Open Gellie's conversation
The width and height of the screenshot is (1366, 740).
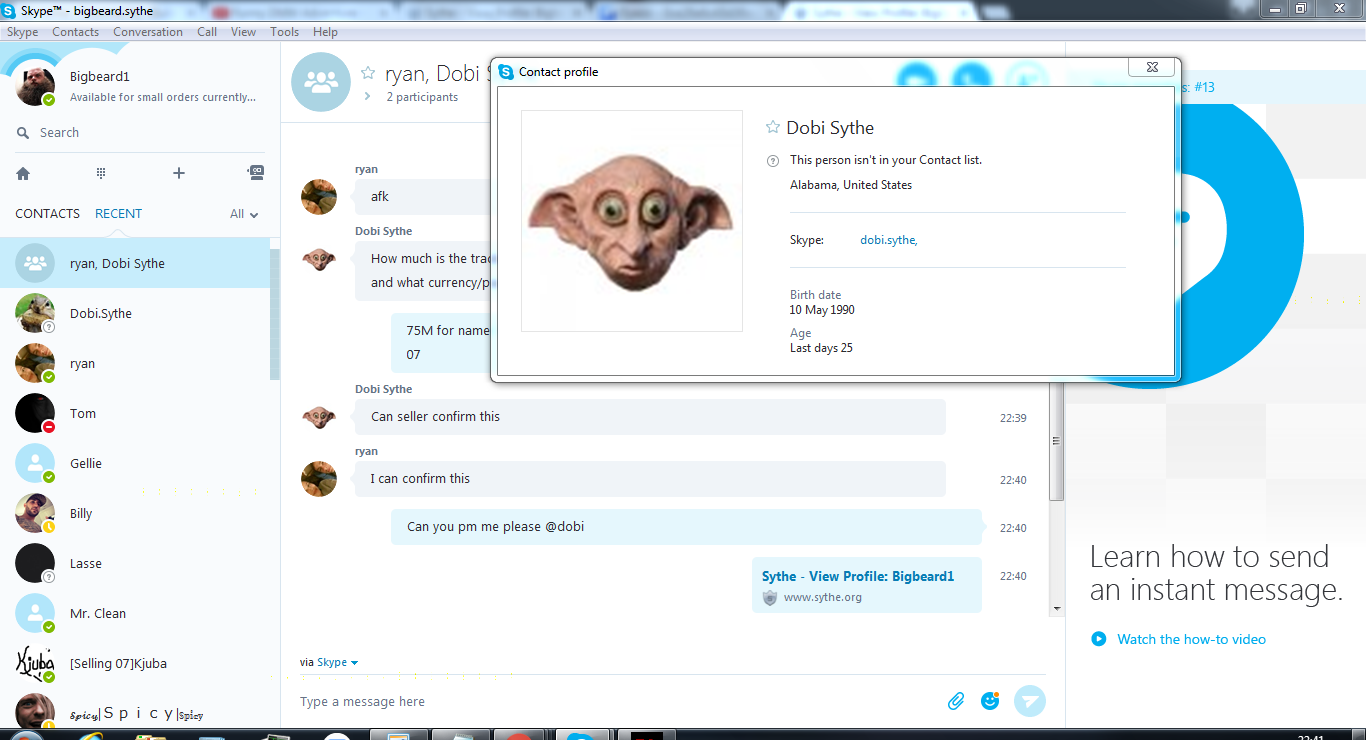pyautogui.click(x=135, y=463)
